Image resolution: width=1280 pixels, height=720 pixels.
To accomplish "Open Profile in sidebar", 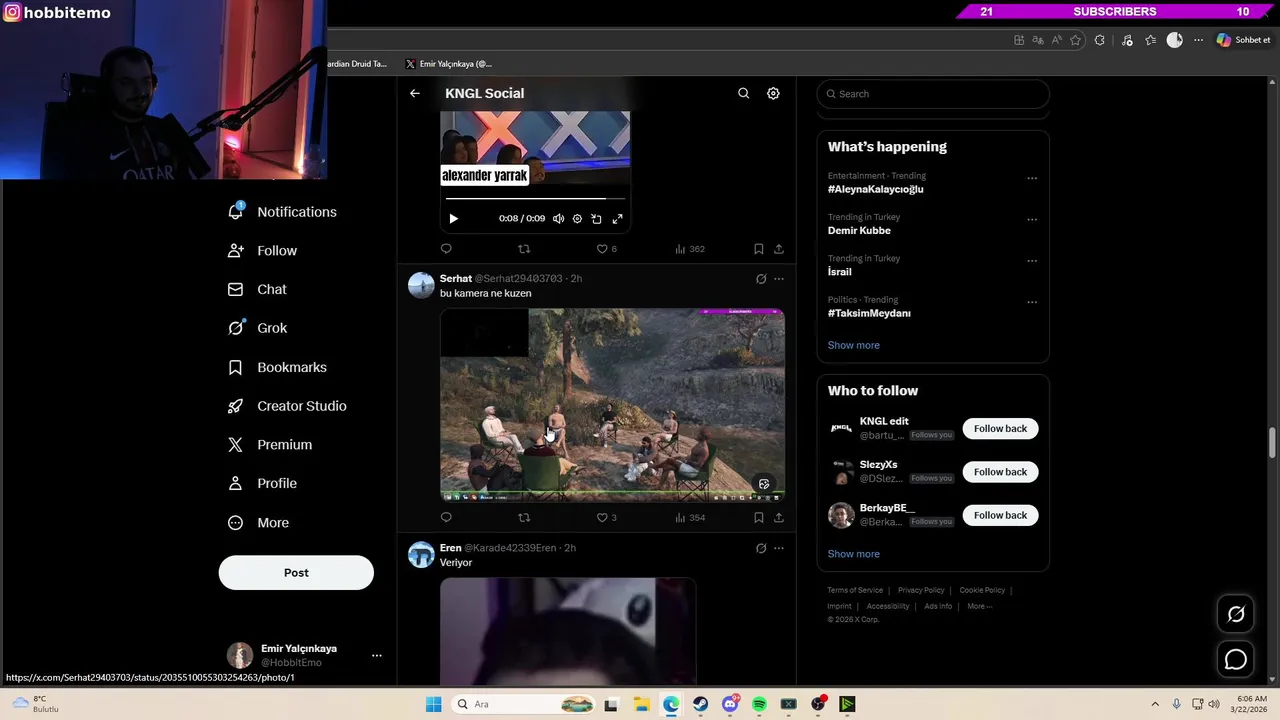I will [263, 483].
